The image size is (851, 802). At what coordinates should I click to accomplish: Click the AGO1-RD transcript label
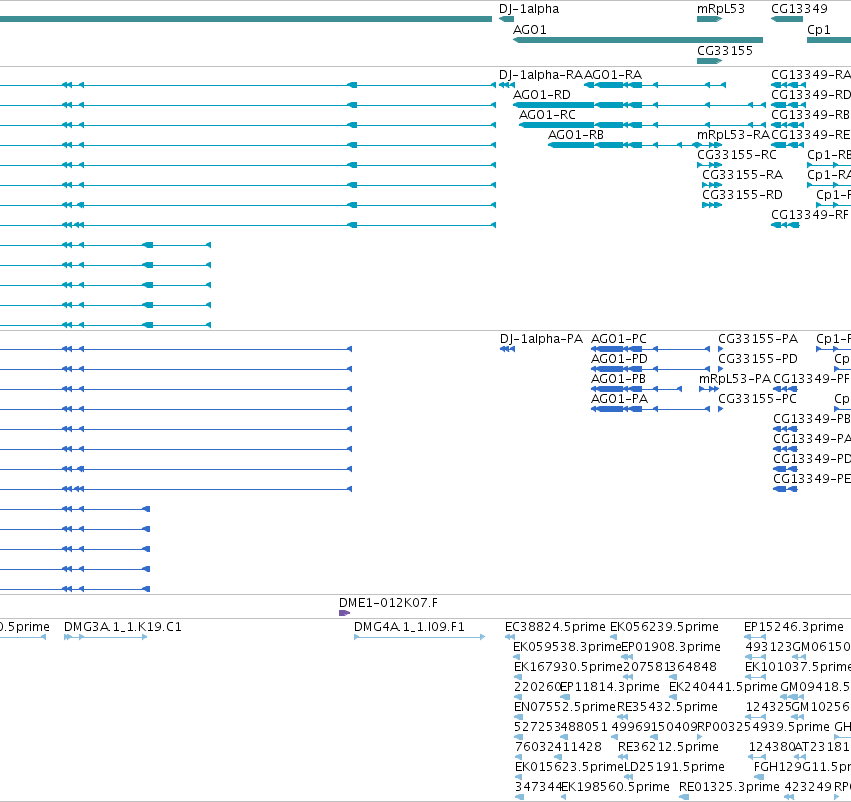[x=542, y=95]
